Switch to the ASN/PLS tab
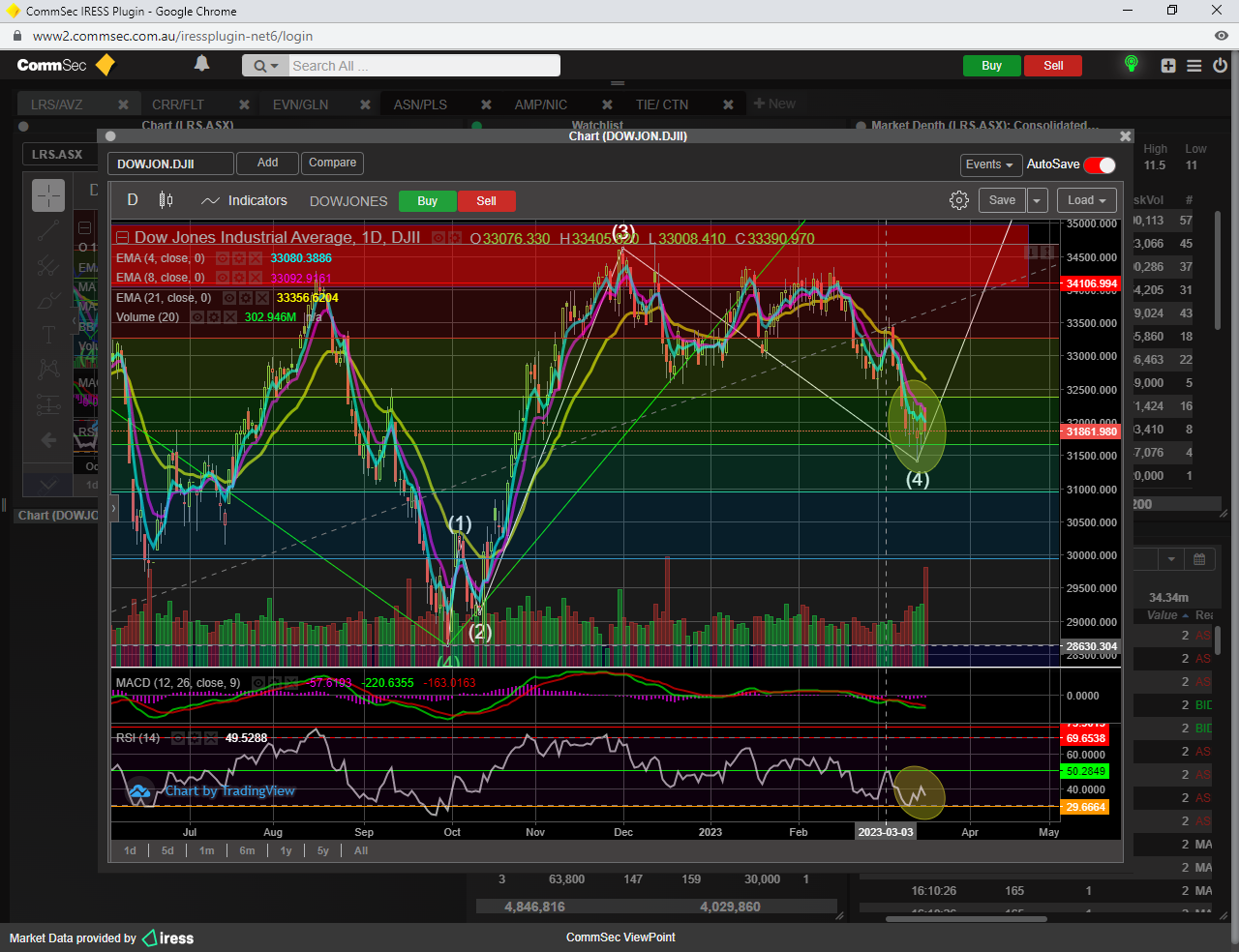Viewport: 1239px width, 952px height. (420, 104)
